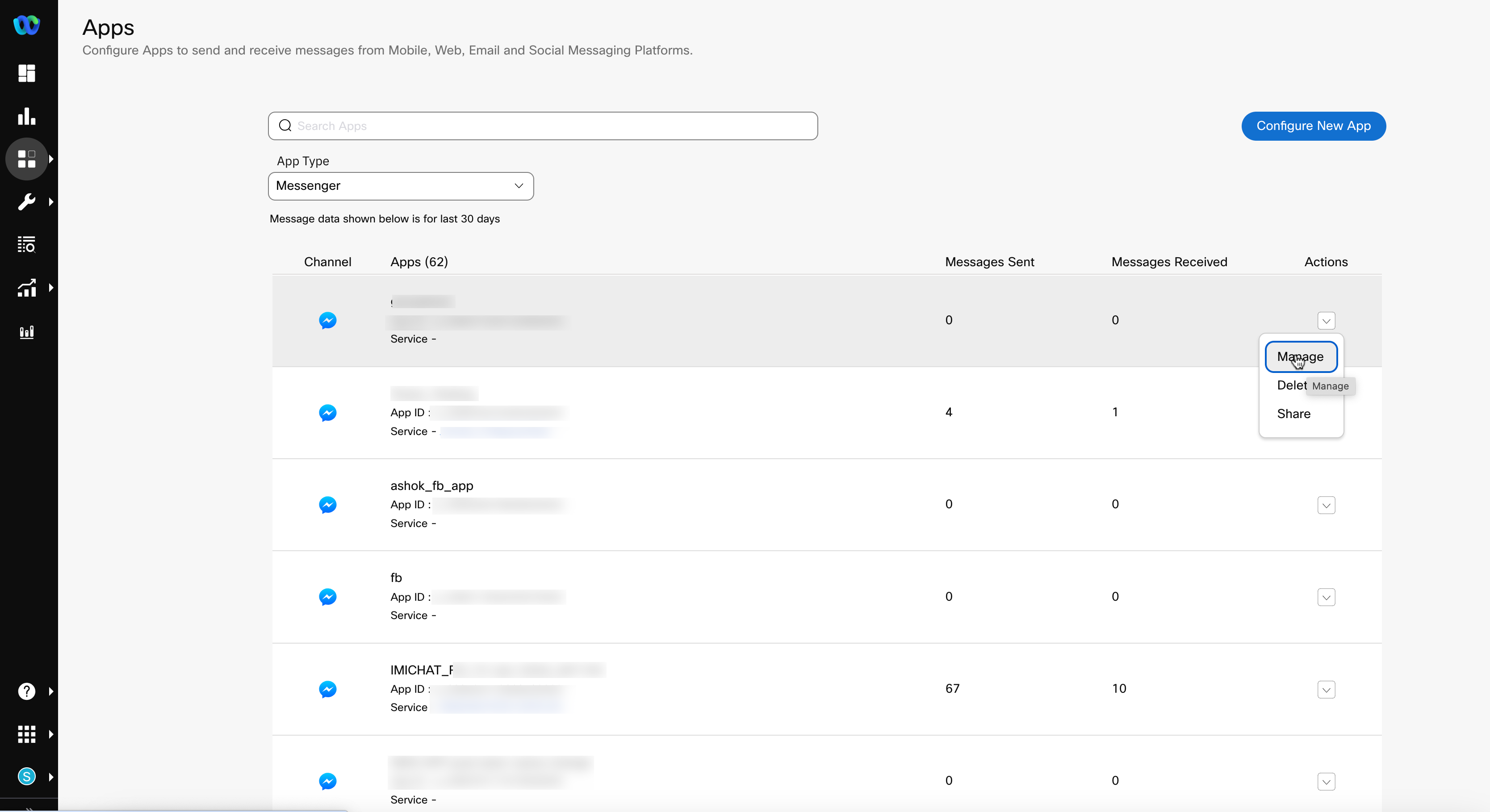The image size is (1490, 812).
Task: Click Configure New App button
Action: (x=1314, y=126)
